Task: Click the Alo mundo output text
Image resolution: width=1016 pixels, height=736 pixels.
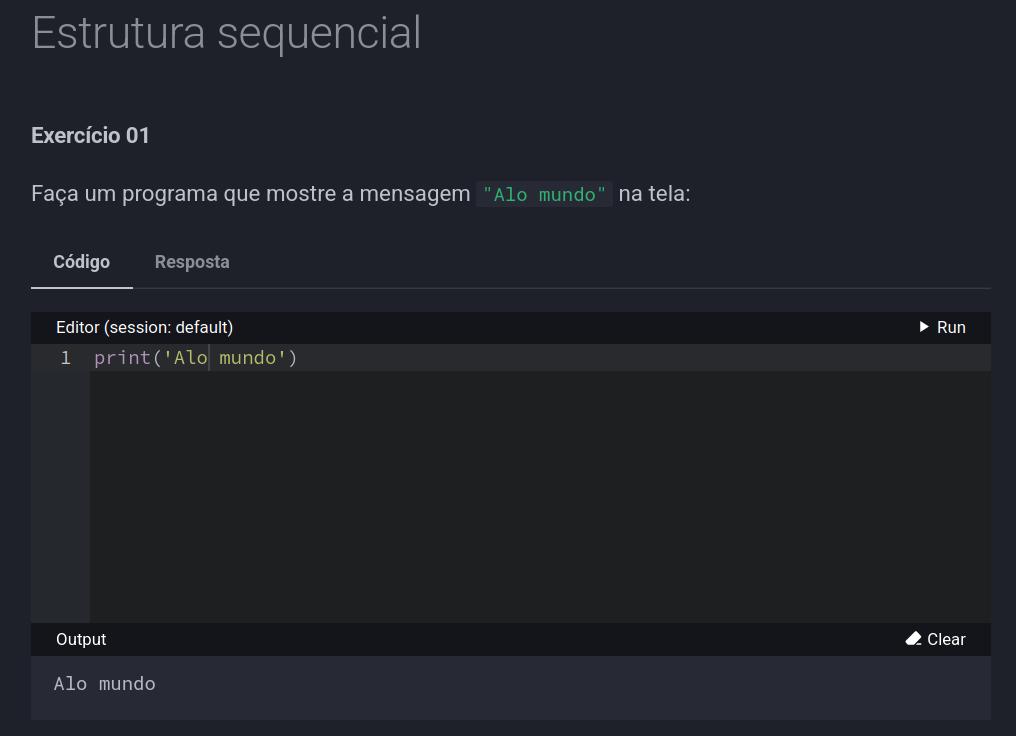Action: pyautogui.click(x=105, y=684)
